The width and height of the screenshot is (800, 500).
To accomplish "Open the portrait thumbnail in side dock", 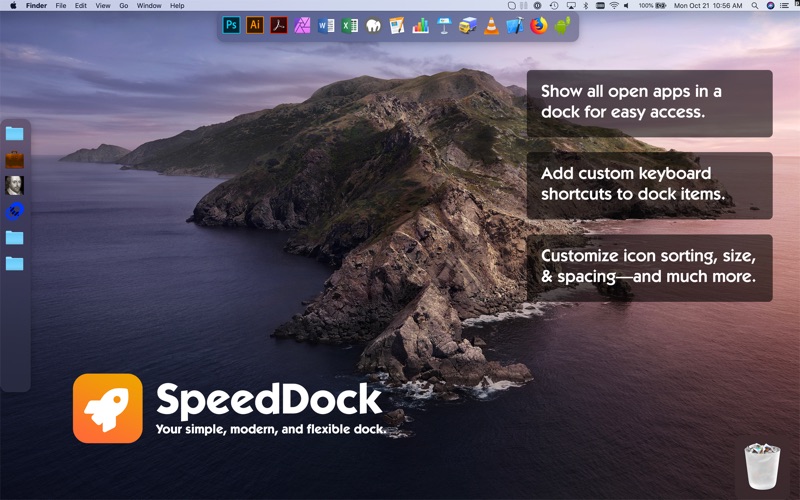I will coord(14,185).
